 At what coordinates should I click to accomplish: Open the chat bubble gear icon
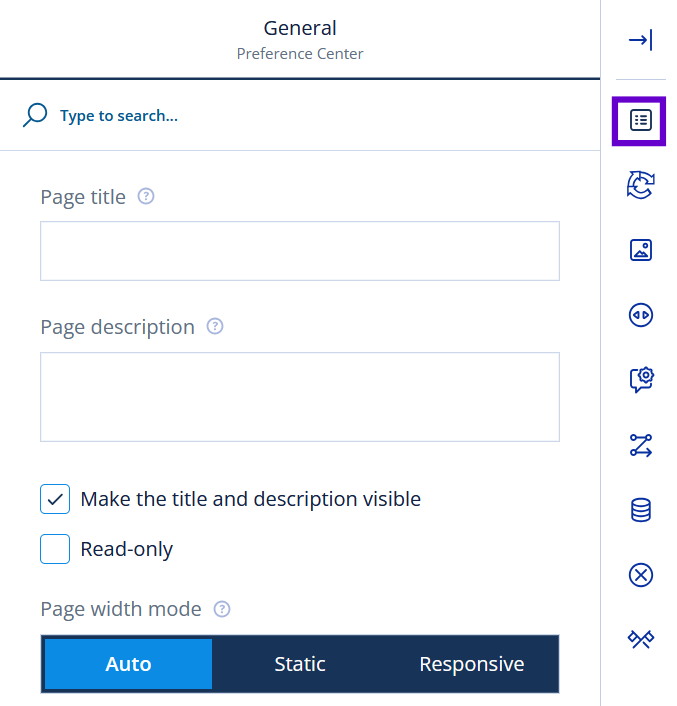(x=641, y=380)
